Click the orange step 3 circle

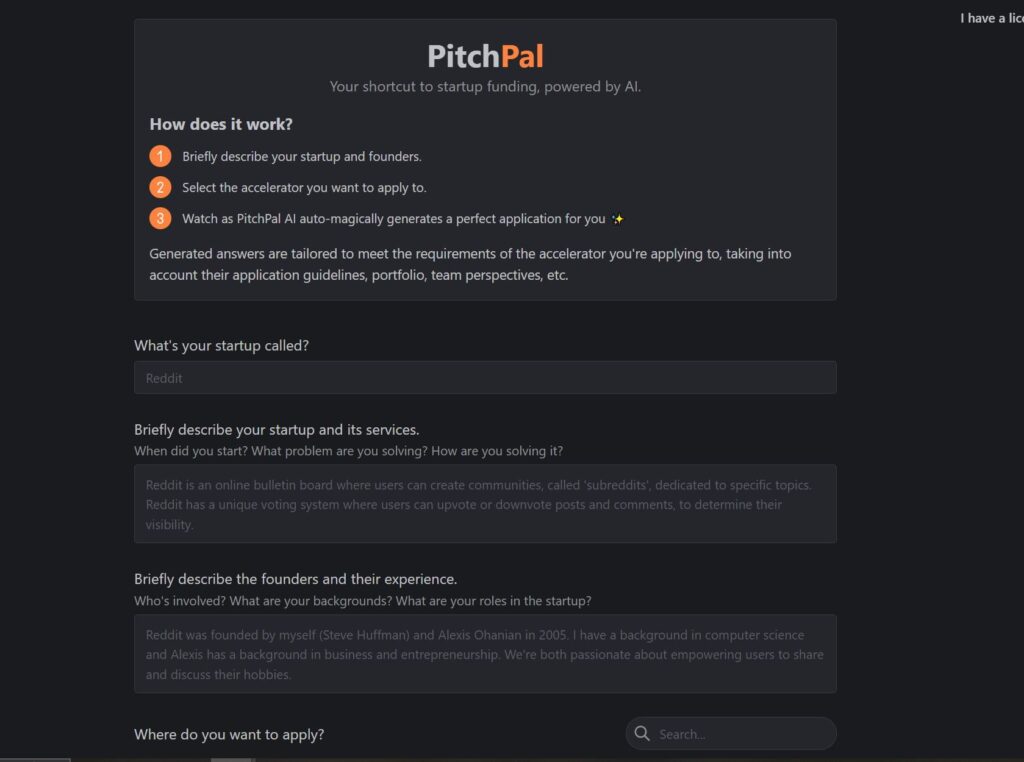(160, 218)
